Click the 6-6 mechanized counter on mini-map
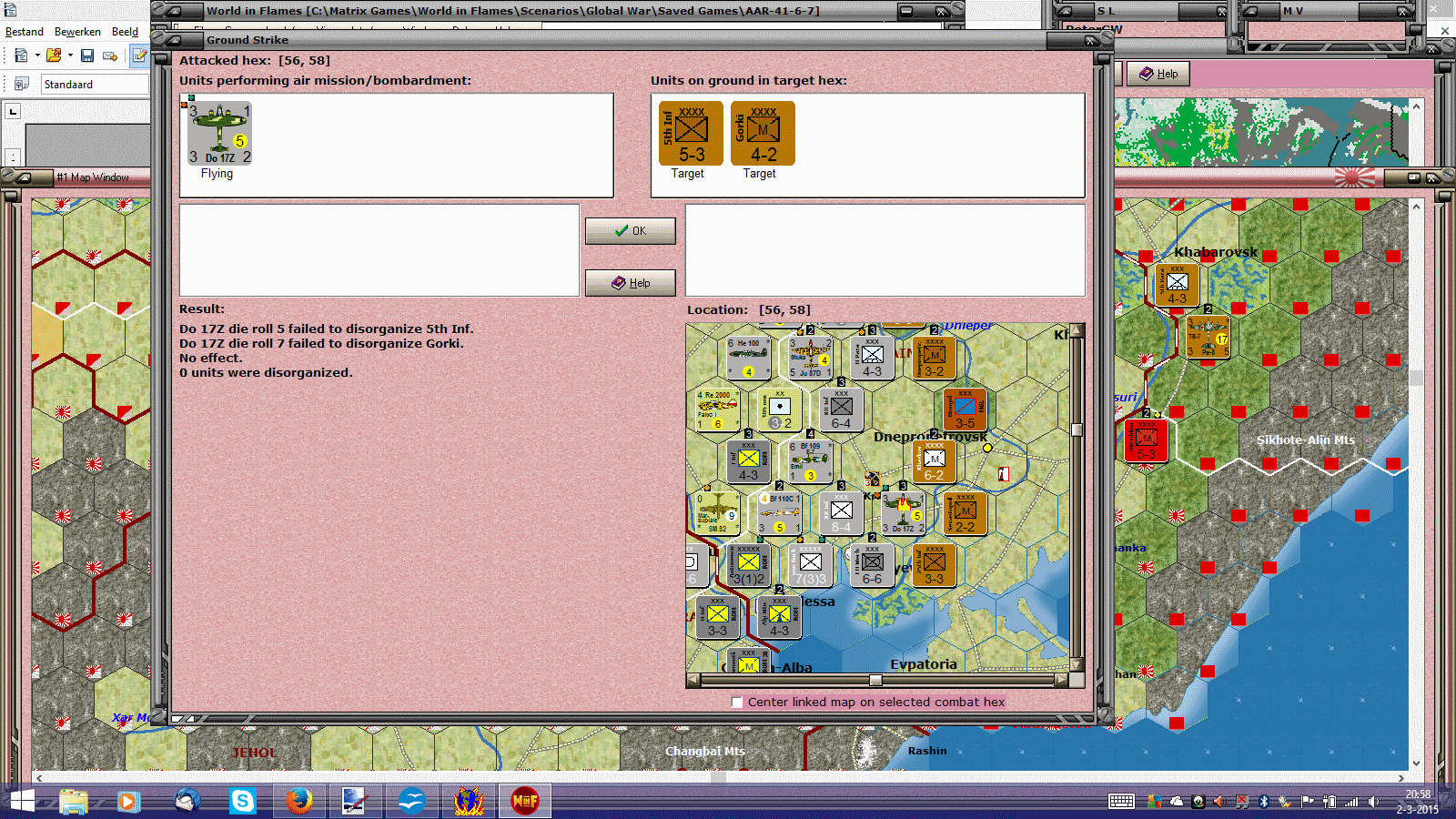1456x819 pixels. pyautogui.click(x=872, y=565)
